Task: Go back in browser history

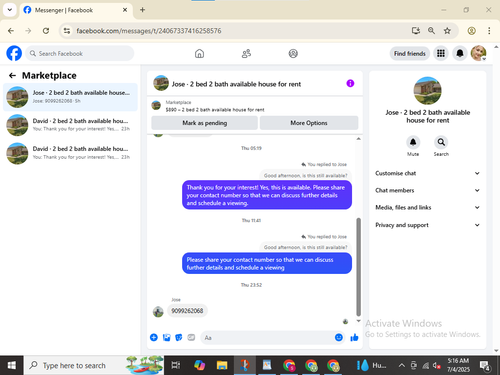Action: coord(11,31)
